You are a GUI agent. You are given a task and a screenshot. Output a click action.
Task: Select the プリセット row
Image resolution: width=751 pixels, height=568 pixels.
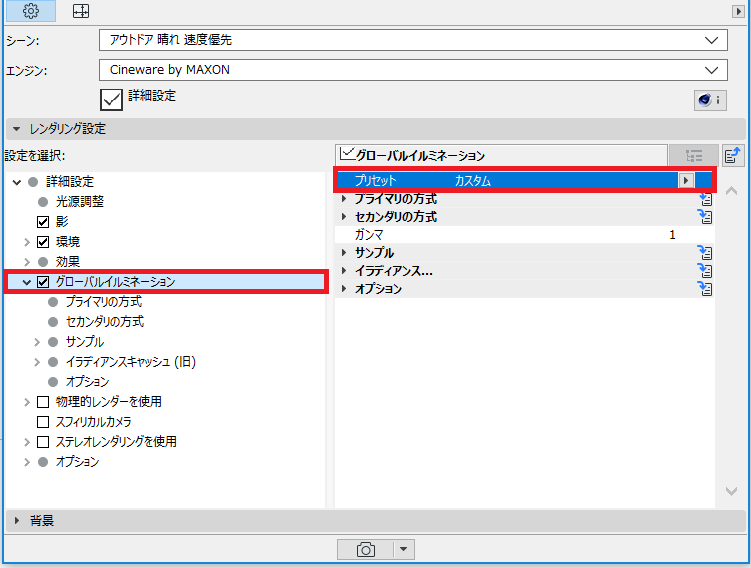[x=524, y=181]
